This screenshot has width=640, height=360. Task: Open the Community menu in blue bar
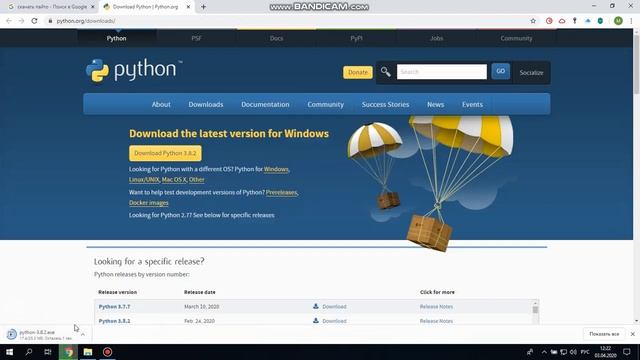326,104
